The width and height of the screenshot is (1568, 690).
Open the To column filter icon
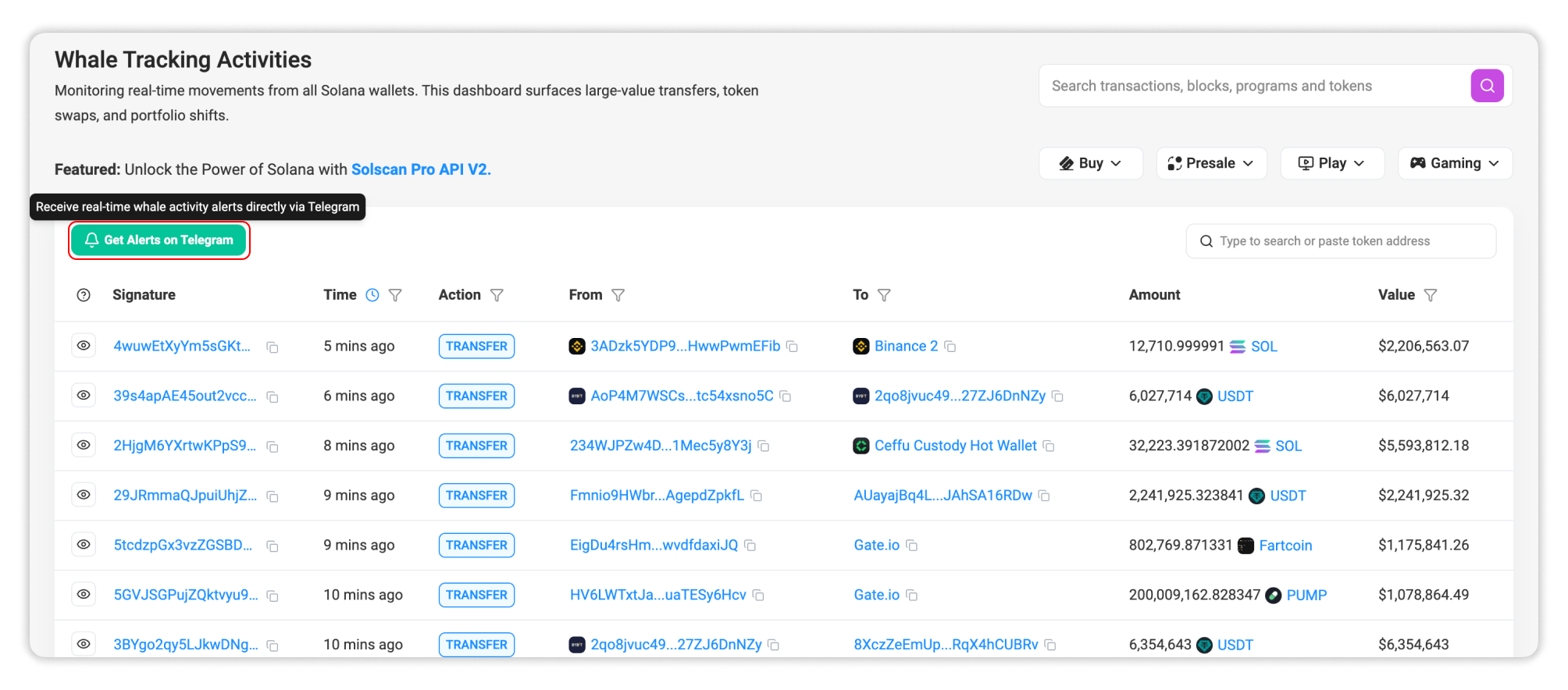[x=884, y=295]
